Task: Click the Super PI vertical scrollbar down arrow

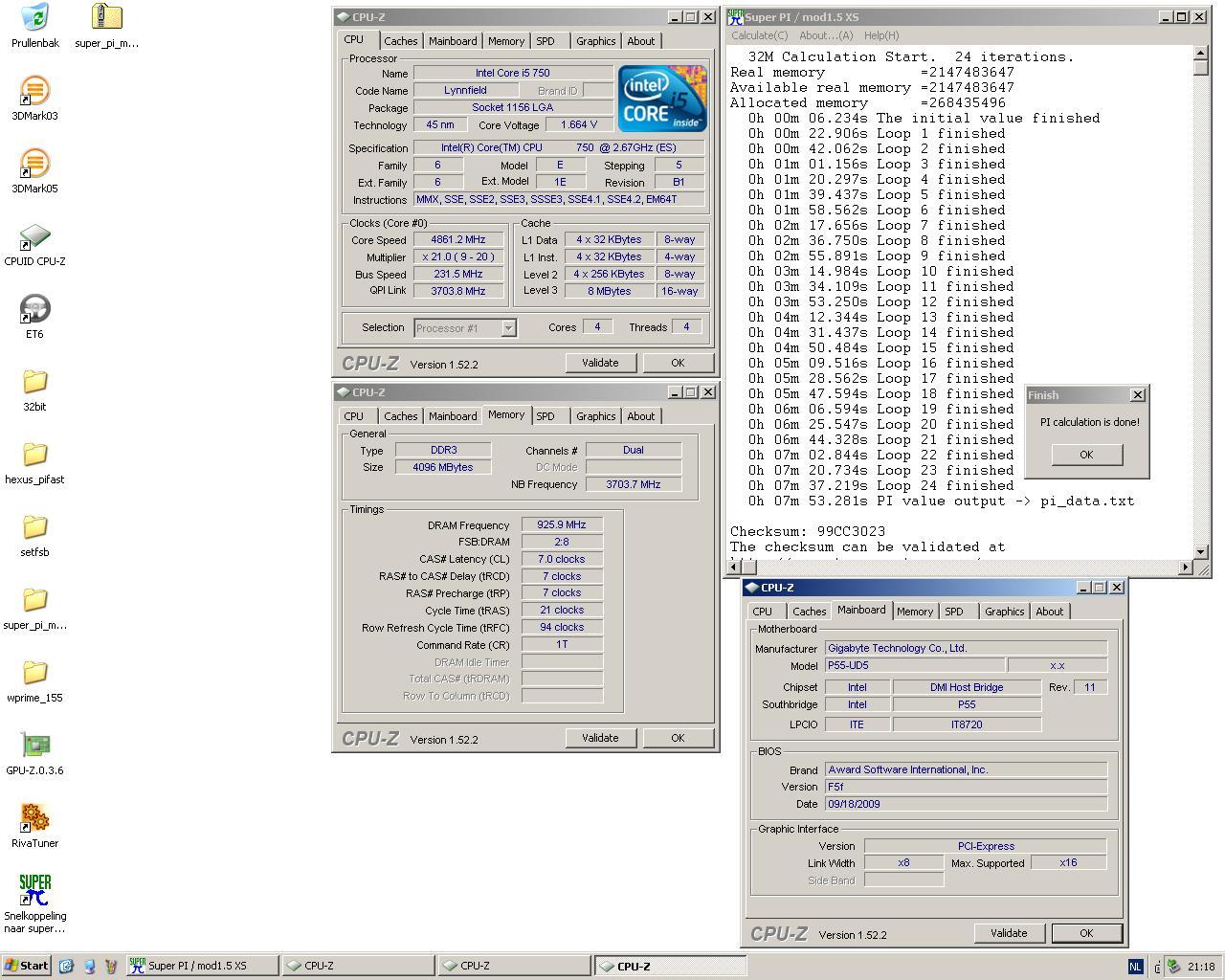Action: (x=1201, y=552)
